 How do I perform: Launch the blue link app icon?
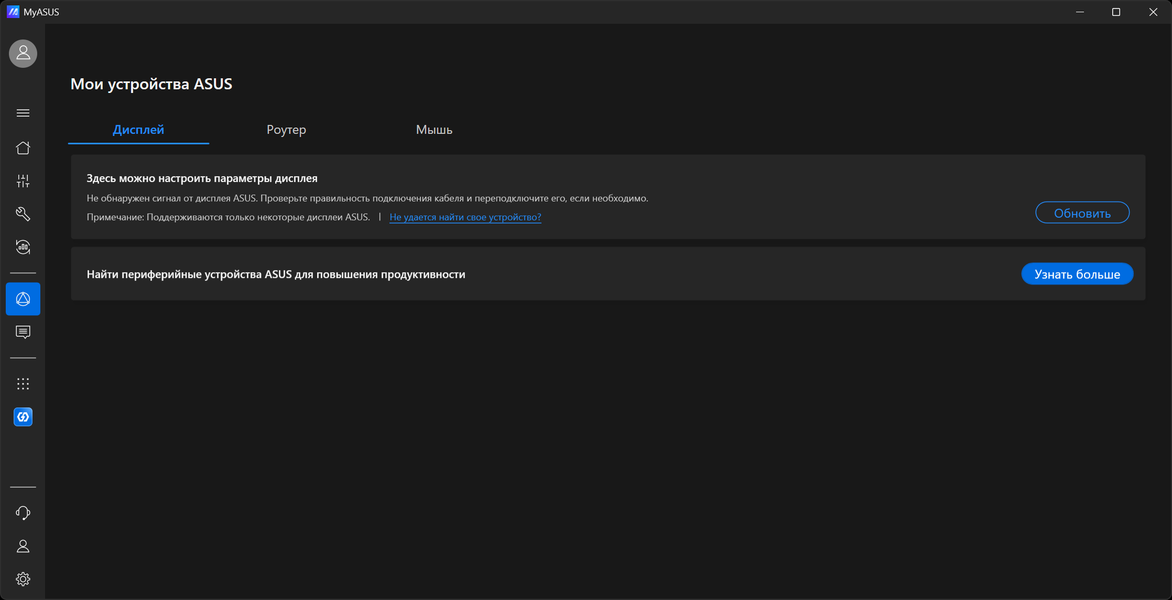(x=23, y=417)
